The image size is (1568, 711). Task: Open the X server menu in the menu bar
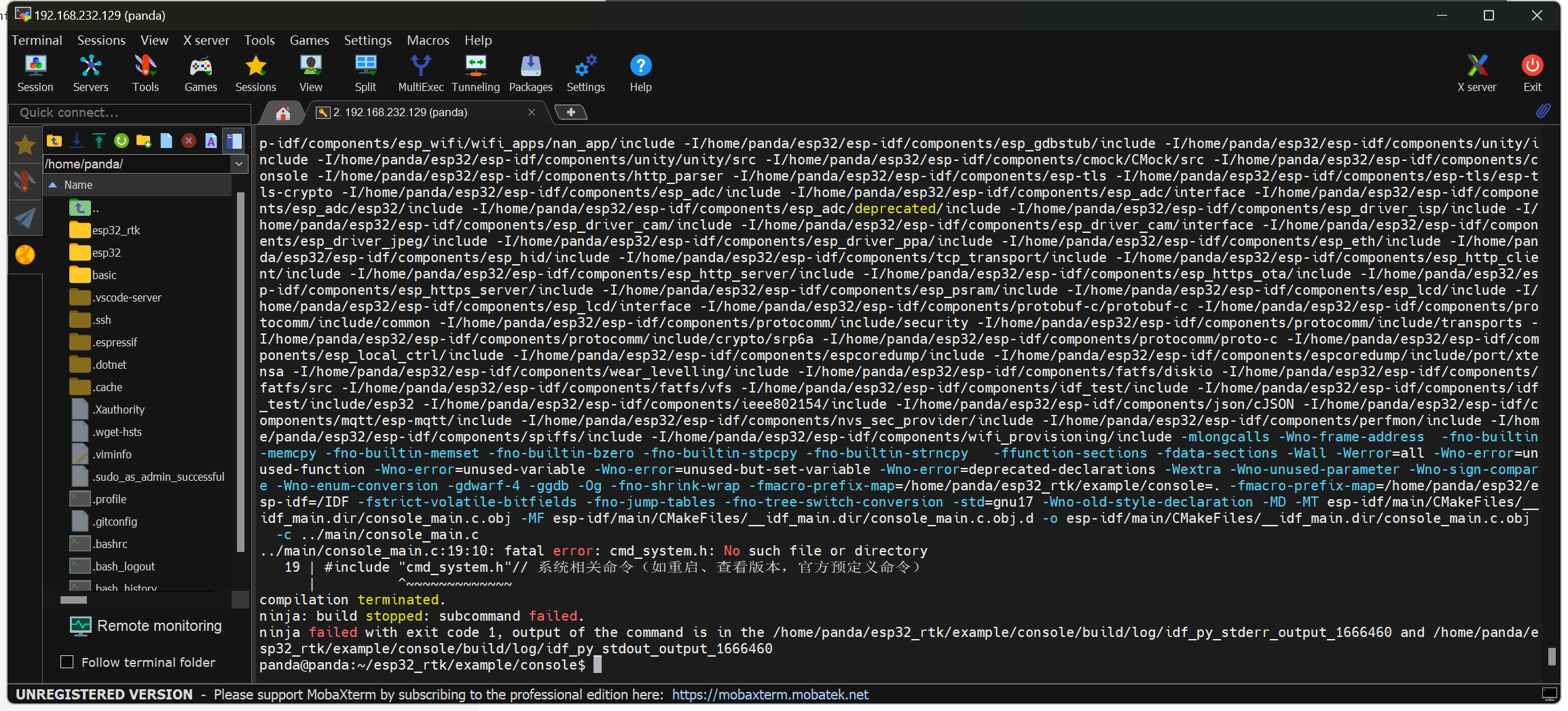click(206, 40)
